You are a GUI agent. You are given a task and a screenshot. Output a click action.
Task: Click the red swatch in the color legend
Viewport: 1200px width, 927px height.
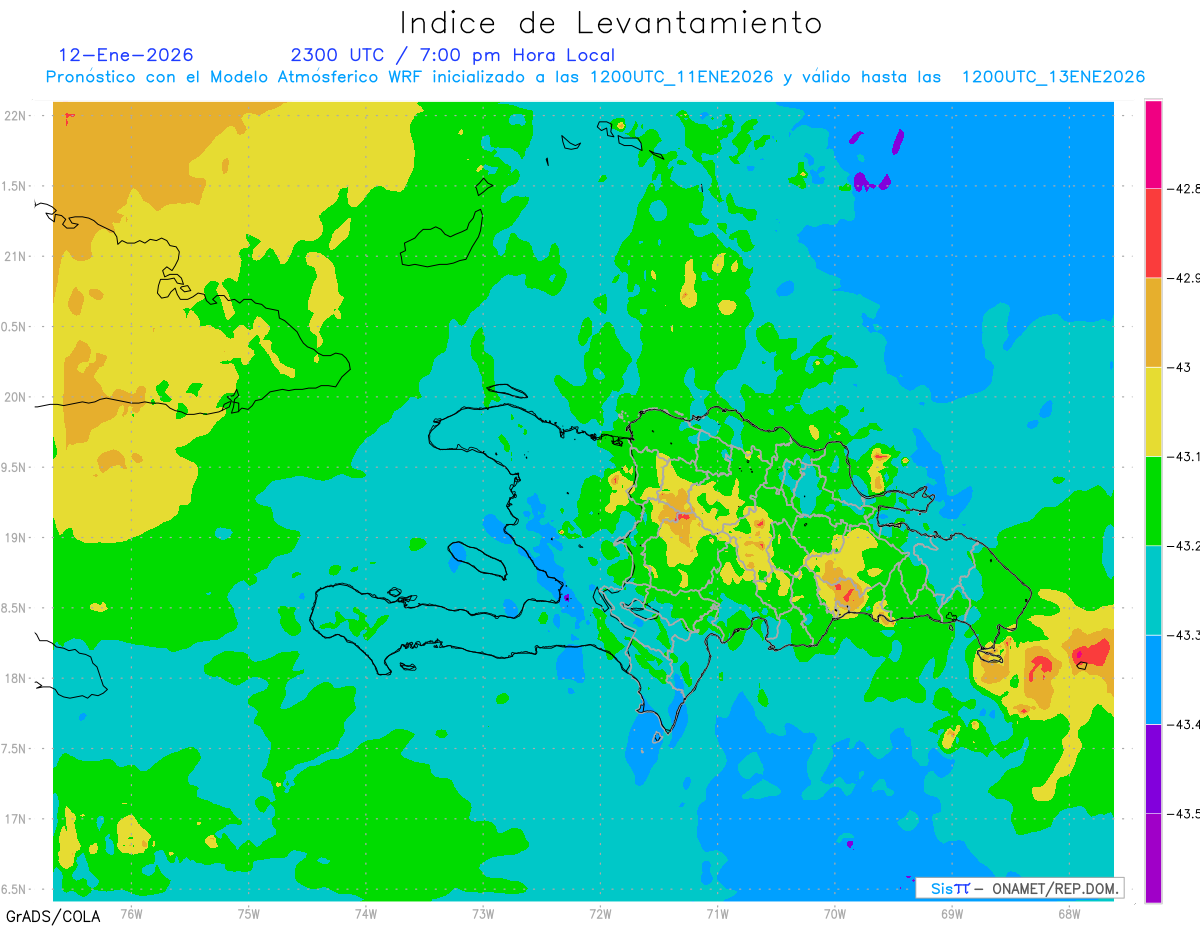pos(1153,232)
